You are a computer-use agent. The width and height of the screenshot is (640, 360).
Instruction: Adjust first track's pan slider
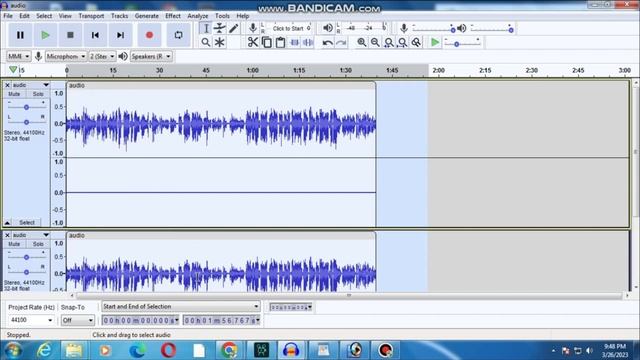point(26,122)
